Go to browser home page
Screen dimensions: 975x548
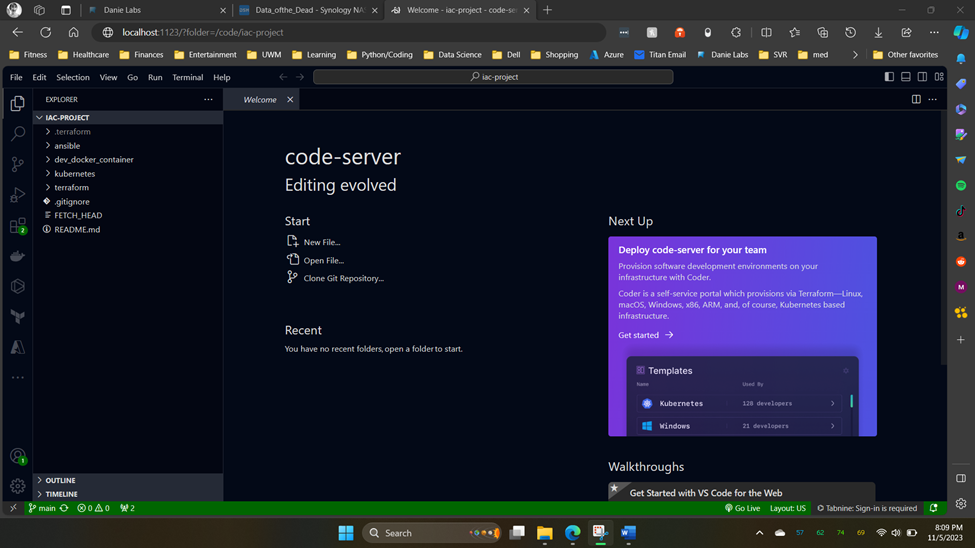73,32
